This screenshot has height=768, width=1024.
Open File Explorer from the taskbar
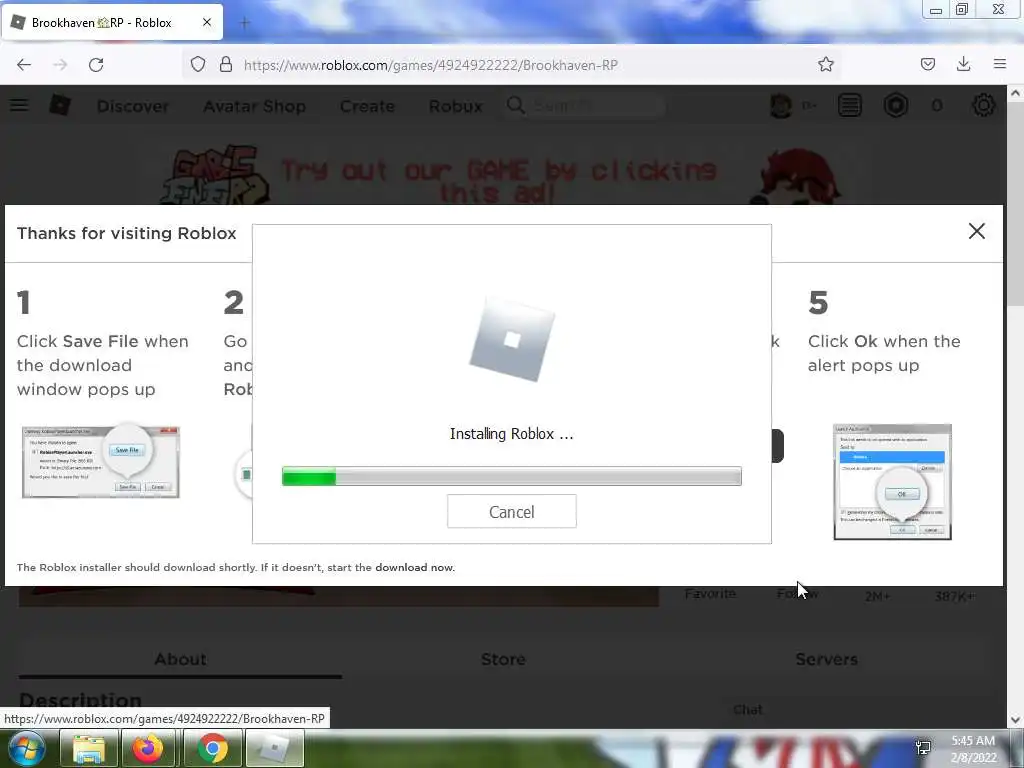pos(89,748)
